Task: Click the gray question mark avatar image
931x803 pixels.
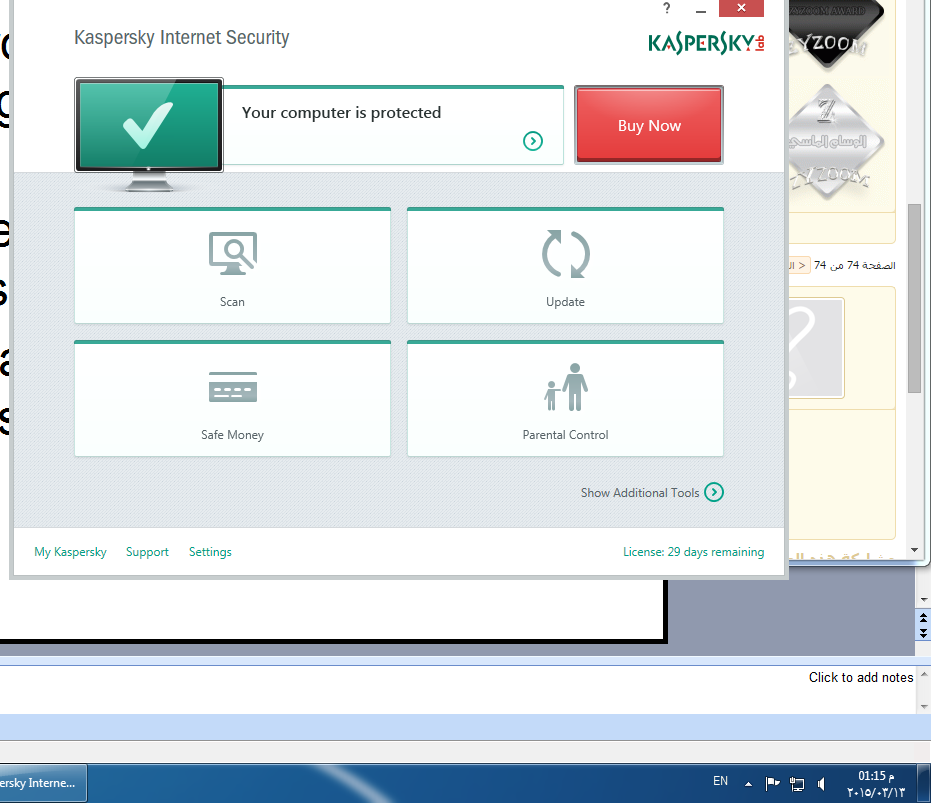Action: [816, 347]
